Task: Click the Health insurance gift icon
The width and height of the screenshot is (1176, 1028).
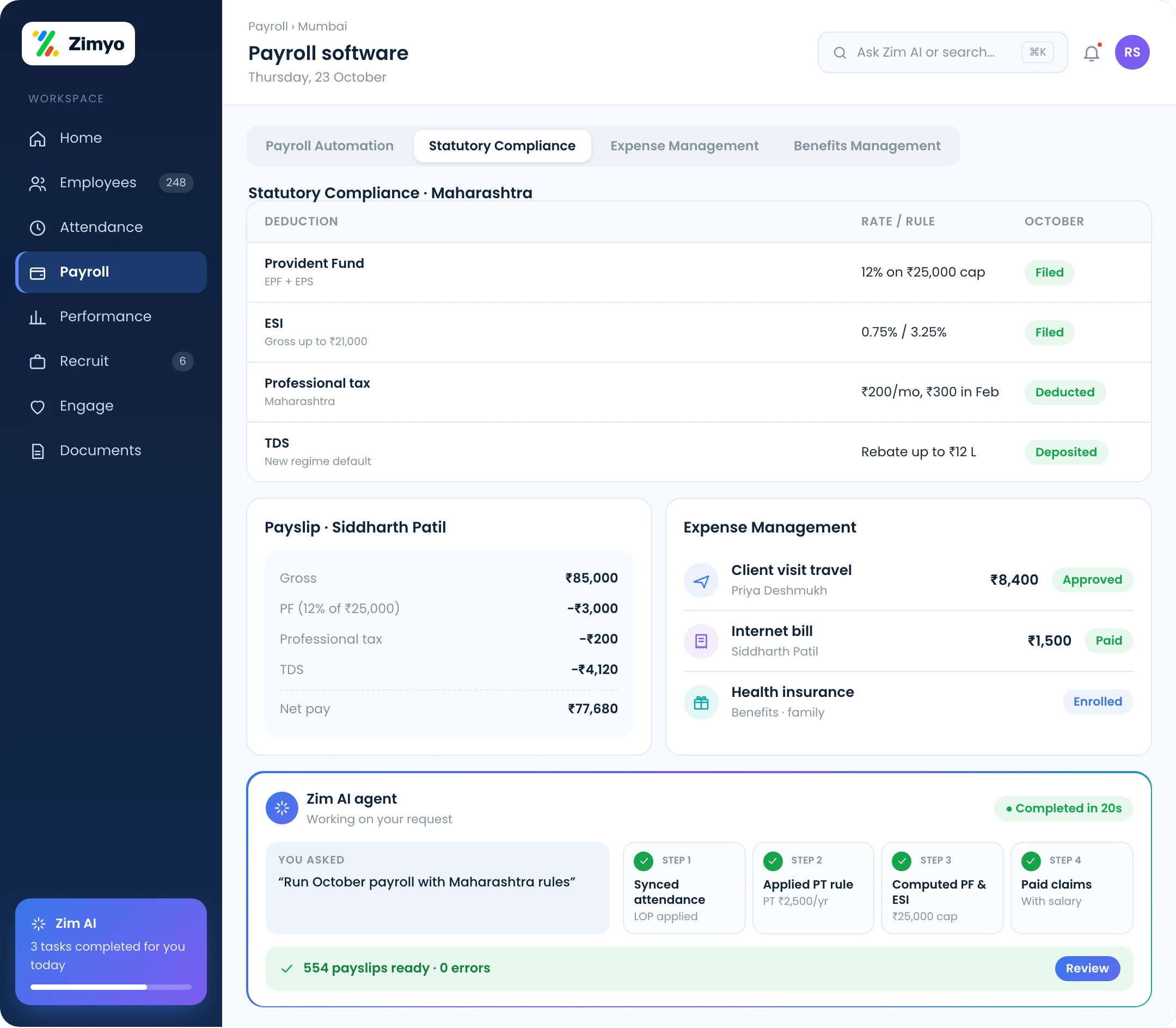Action: [x=701, y=702]
